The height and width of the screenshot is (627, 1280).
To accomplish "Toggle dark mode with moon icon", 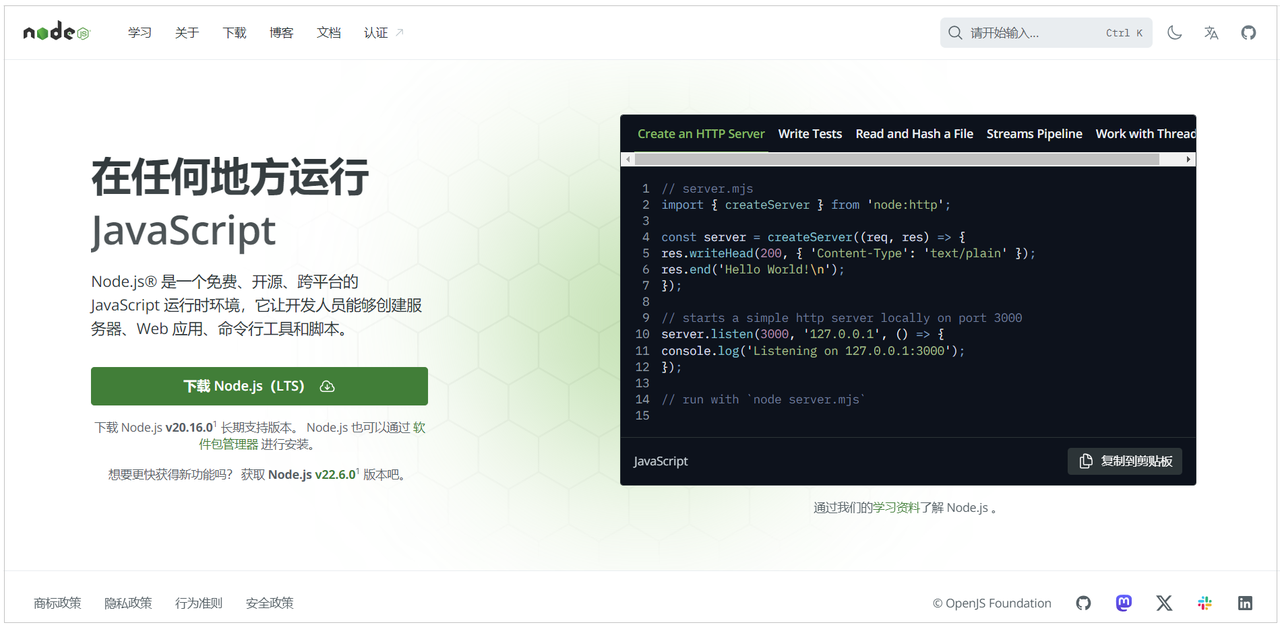I will pos(1175,33).
